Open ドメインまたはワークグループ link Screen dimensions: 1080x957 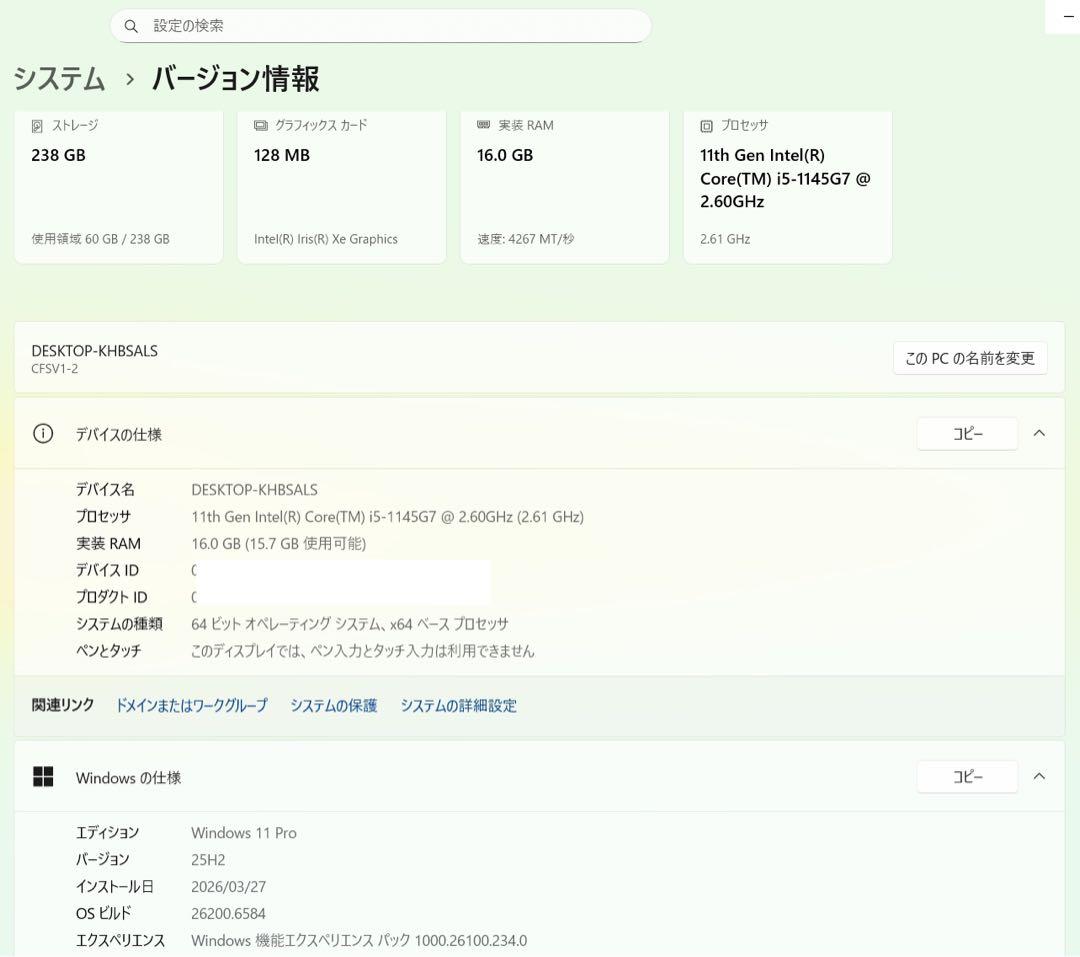coord(191,706)
